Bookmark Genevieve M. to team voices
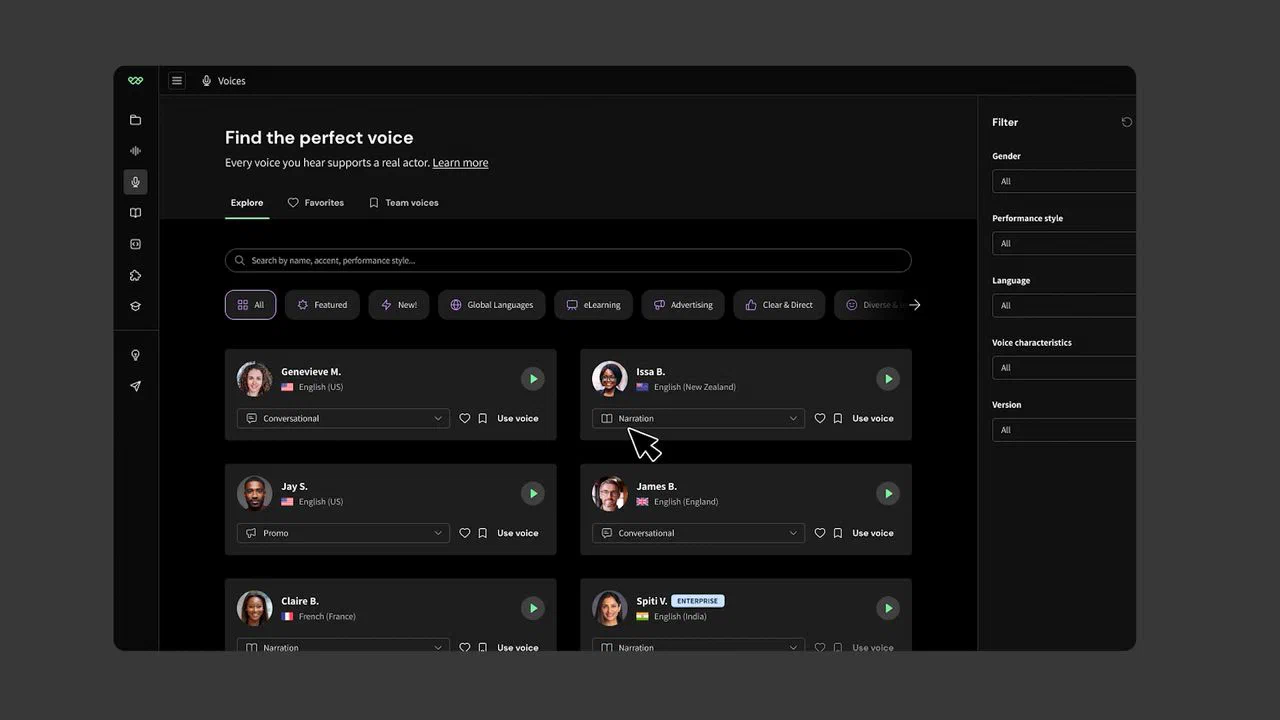 483,419
